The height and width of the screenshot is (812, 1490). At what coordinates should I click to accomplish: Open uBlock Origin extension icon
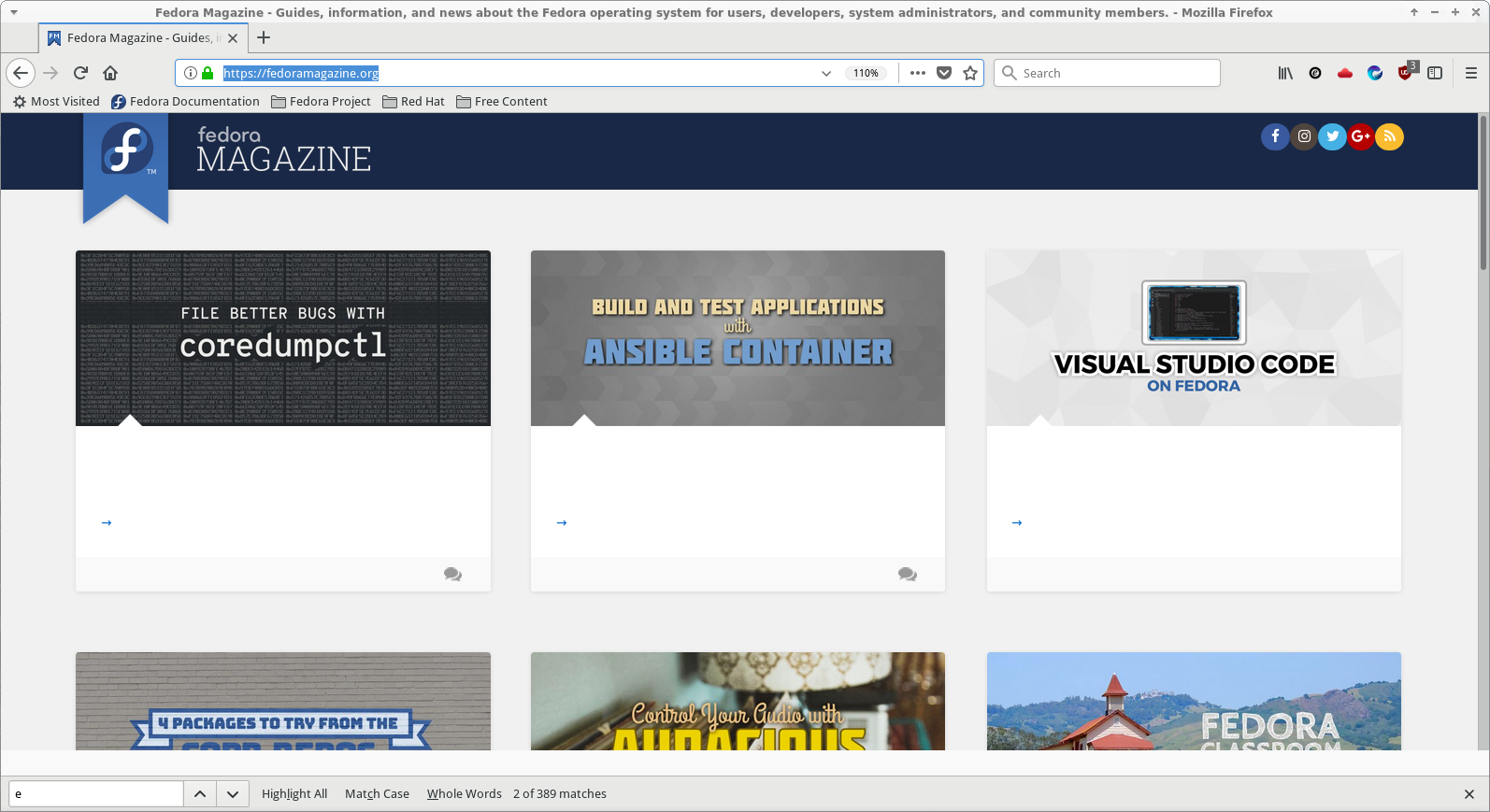(x=1406, y=72)
